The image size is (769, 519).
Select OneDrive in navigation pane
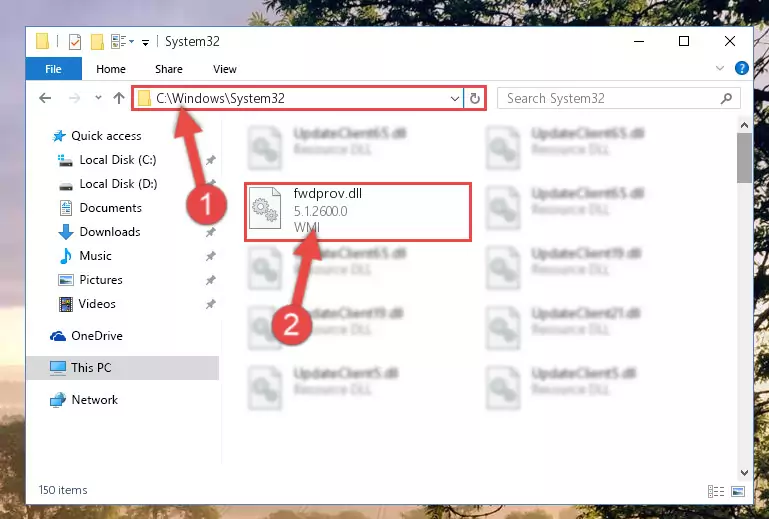pos(97,336)
